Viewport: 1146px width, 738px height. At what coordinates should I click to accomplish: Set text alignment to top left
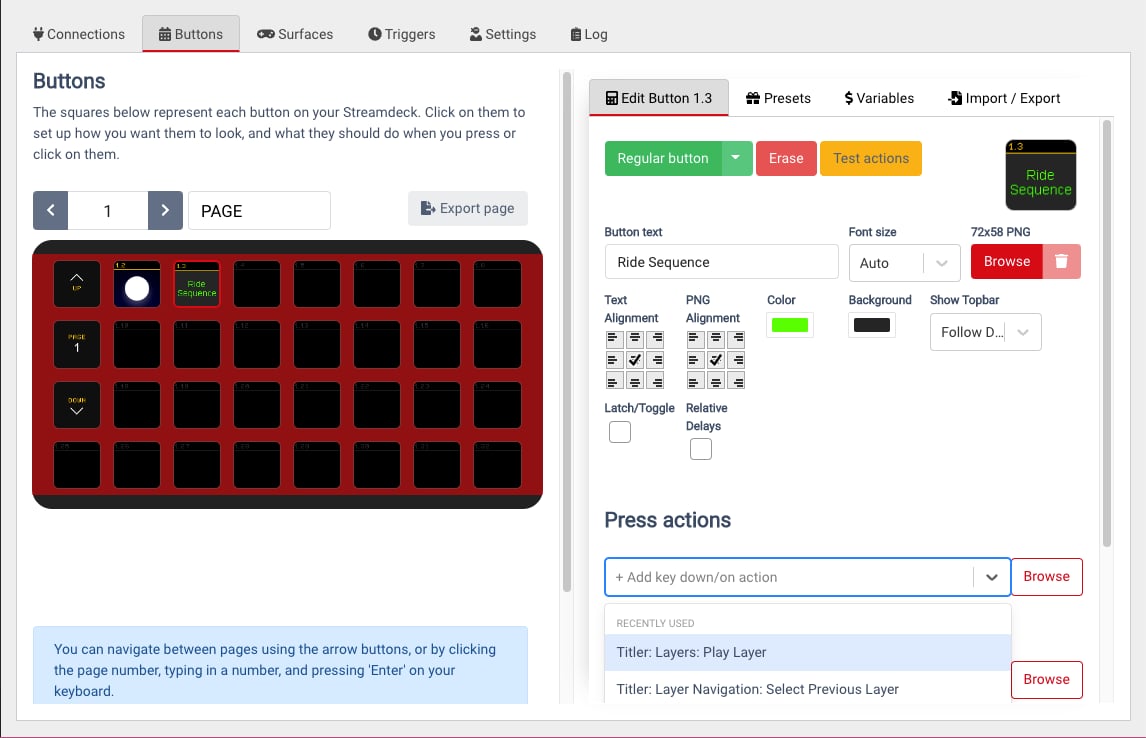(614, 339)
